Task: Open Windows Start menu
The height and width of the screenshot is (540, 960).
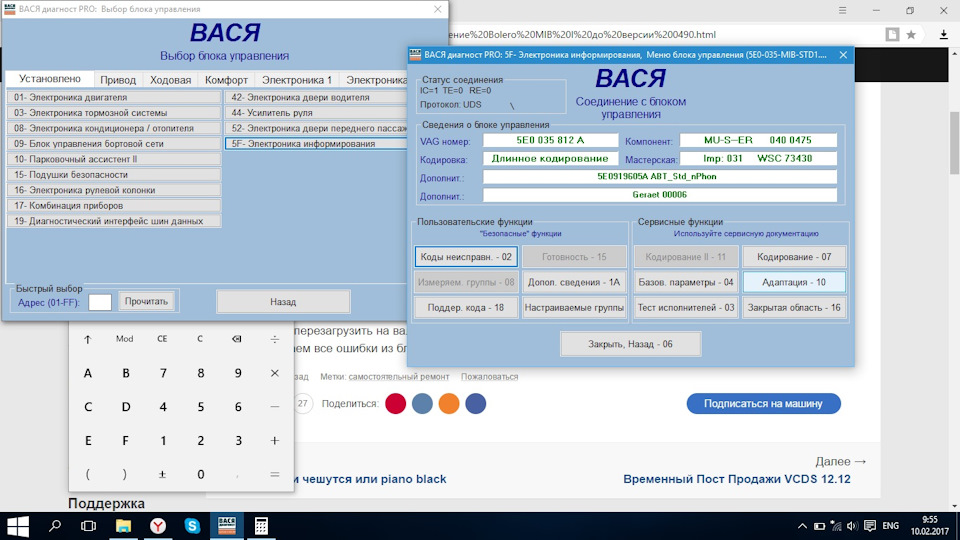Action: point(17,526)
